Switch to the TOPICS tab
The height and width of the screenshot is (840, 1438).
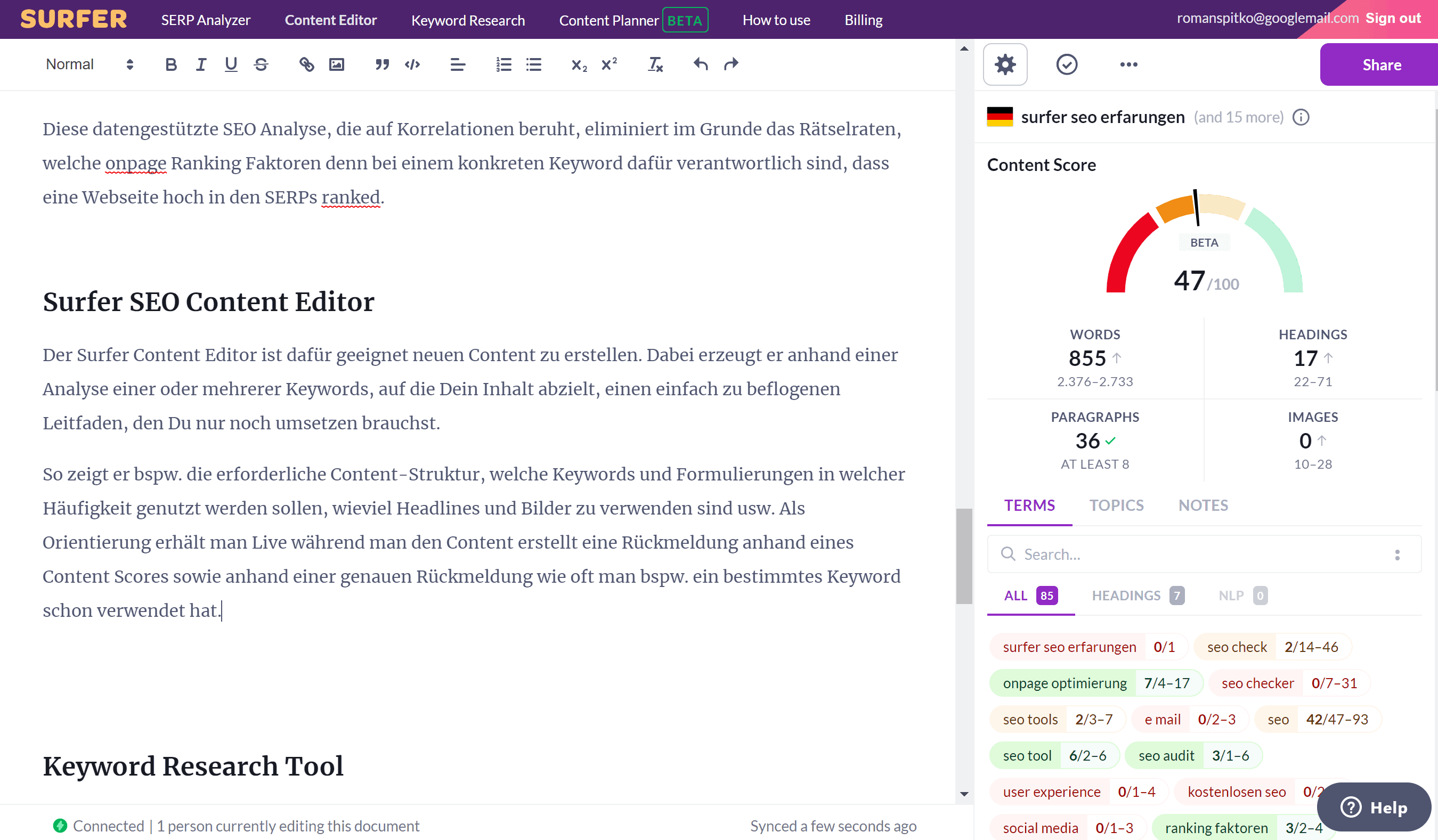(x=1116, y=505)
